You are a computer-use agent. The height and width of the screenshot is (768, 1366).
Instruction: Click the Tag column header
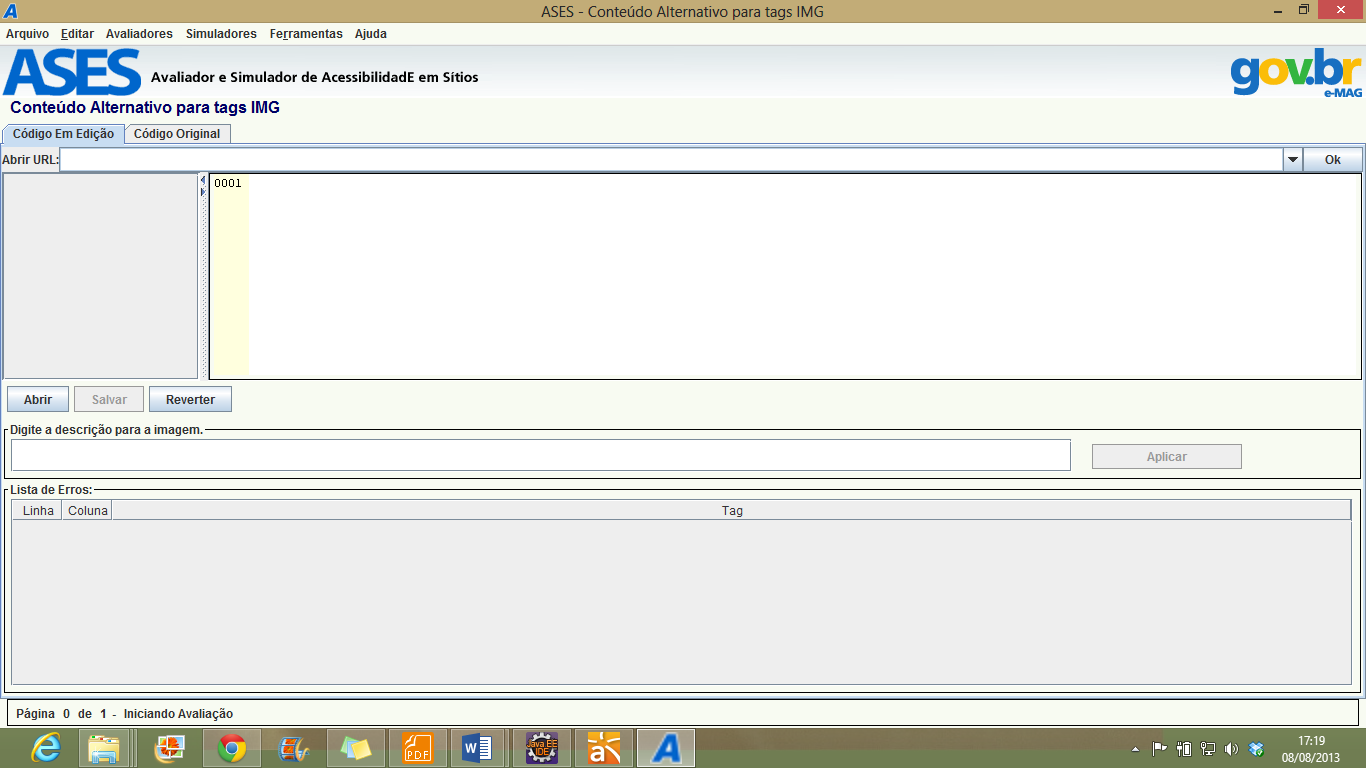coord(732,510)
